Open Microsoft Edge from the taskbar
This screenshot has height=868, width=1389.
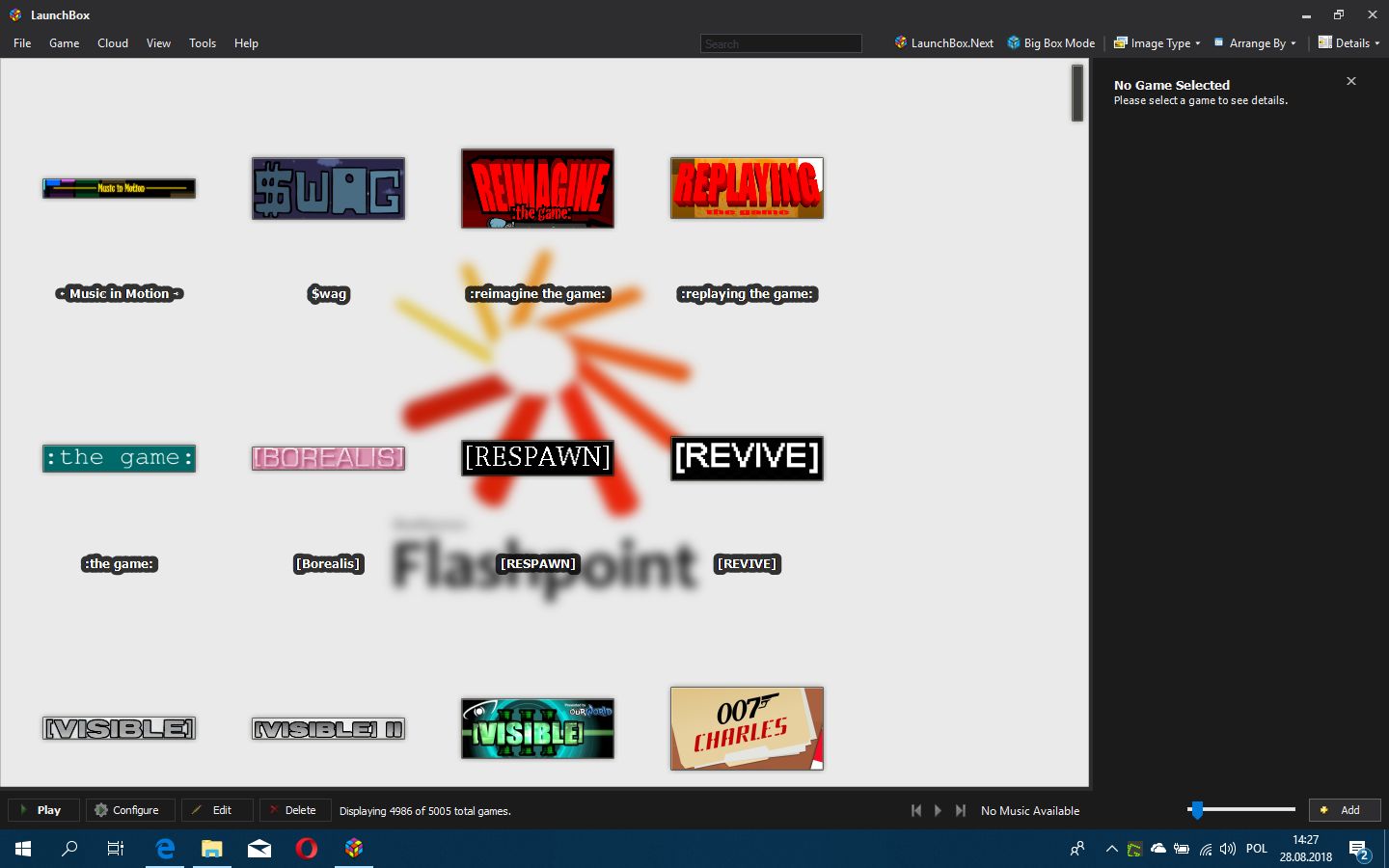(165, 849)
